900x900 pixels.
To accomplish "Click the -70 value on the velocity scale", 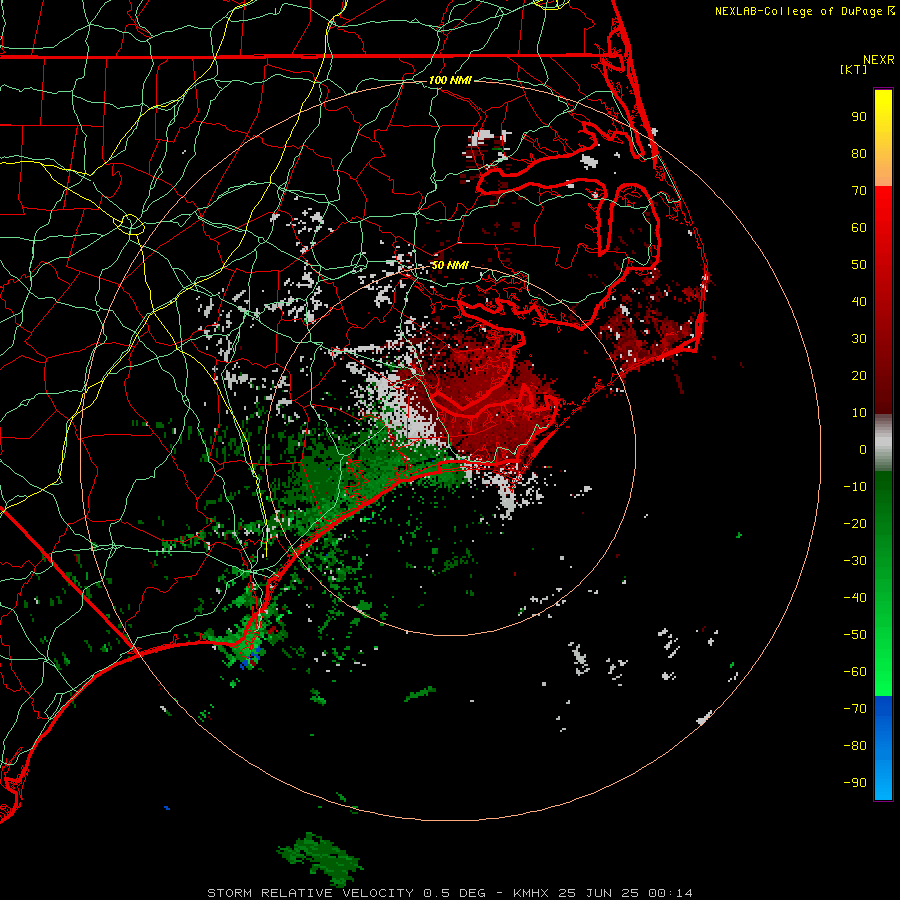I will (855, 709).
